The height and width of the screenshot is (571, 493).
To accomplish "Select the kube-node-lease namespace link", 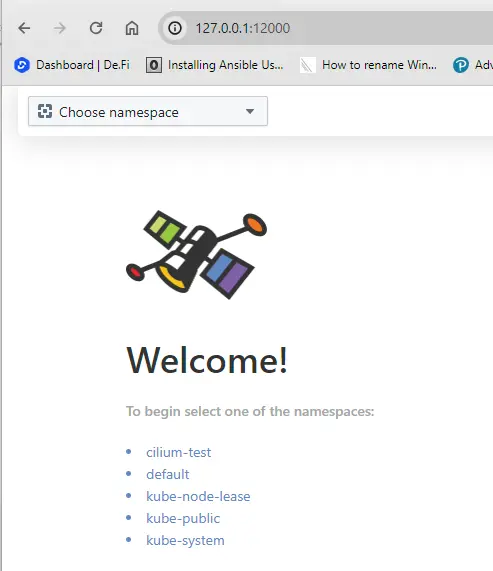I will (198, 496).
